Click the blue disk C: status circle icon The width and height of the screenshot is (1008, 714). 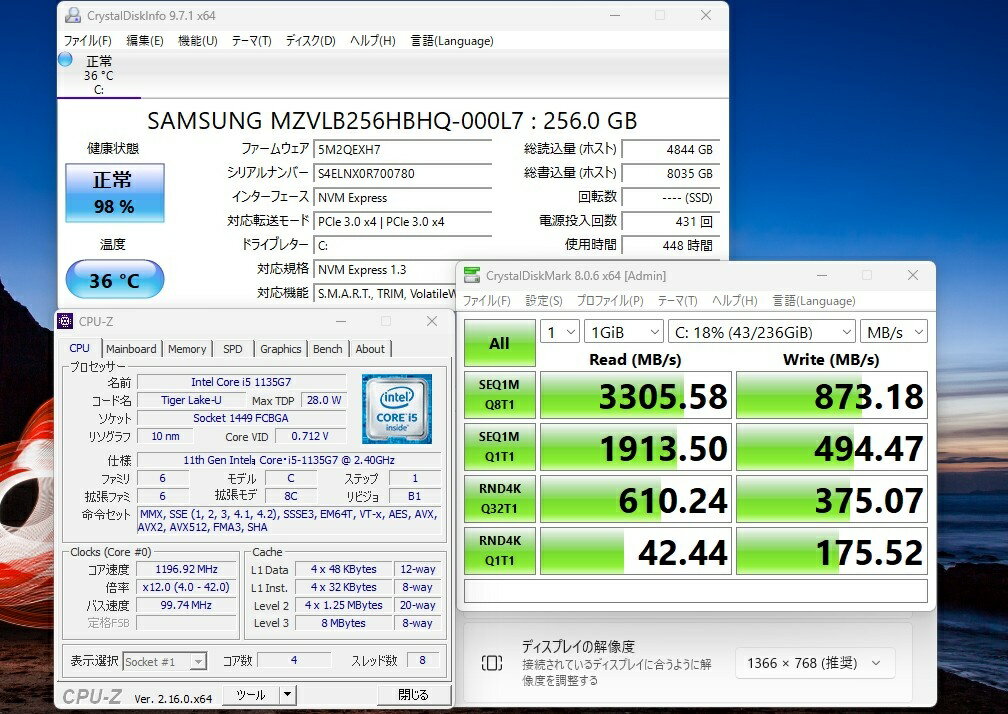(66, 60)
